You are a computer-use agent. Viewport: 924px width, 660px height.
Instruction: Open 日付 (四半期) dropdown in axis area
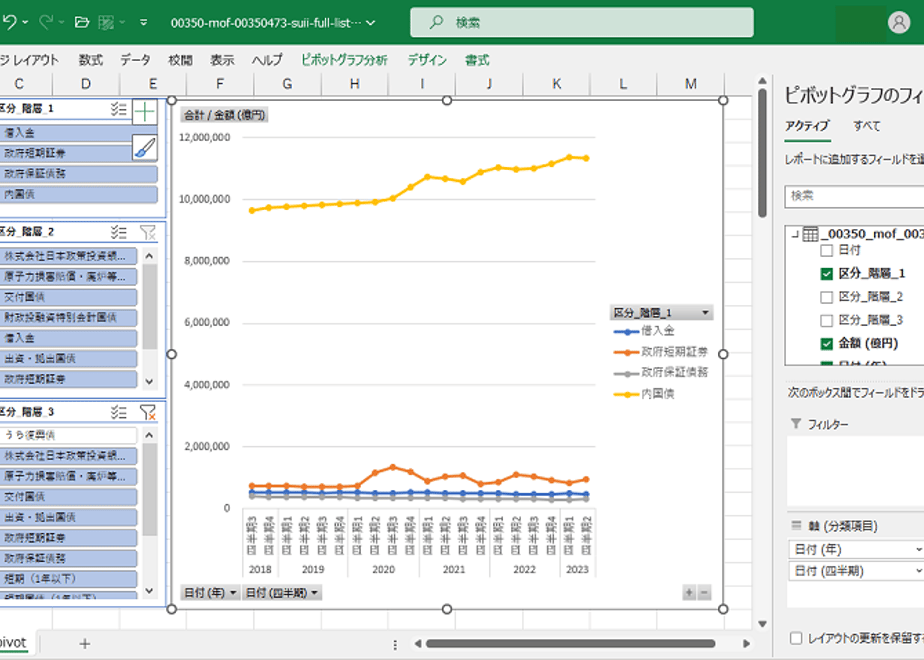(918, 570)
